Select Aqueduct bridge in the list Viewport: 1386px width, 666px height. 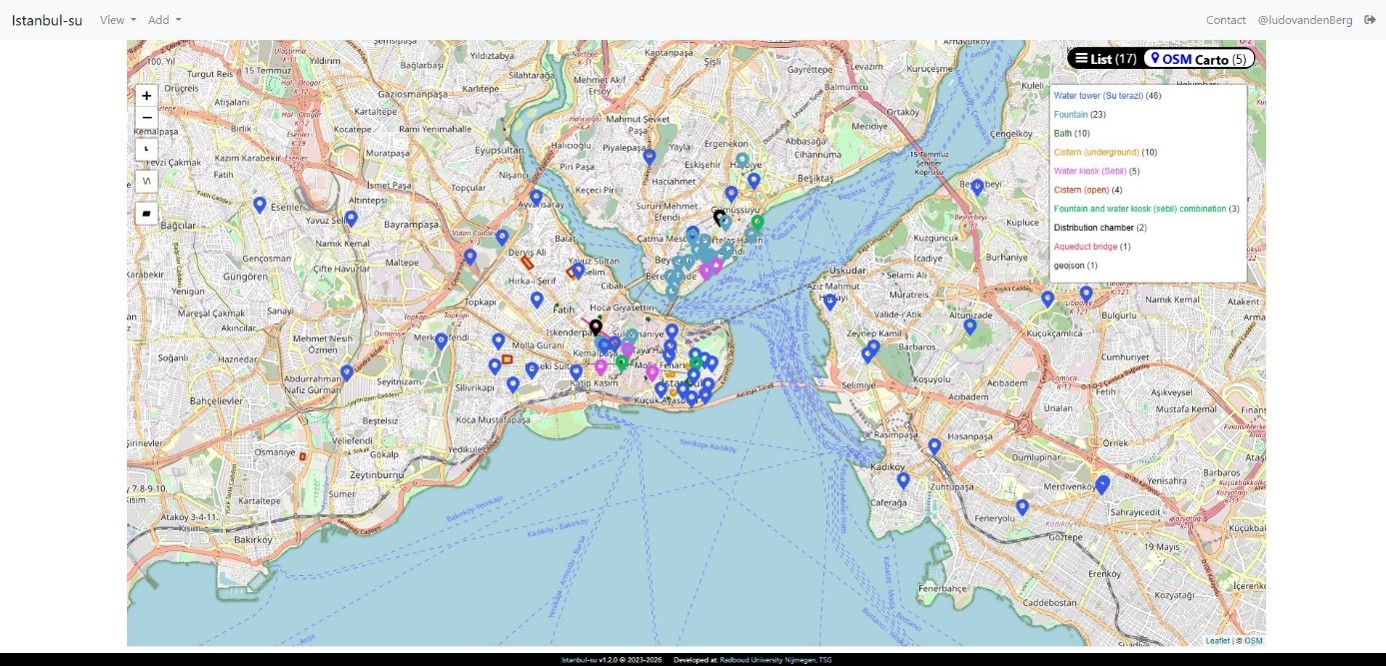[1092, 246]
